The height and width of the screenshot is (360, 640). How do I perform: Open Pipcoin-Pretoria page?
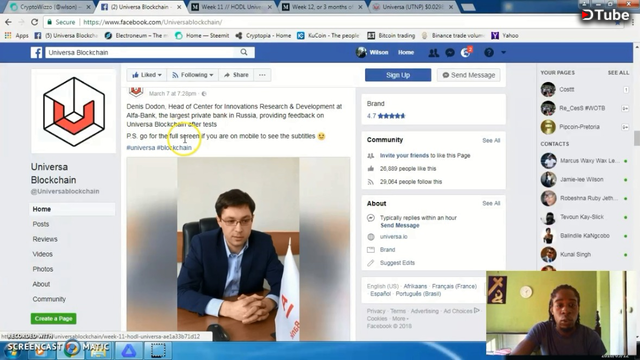[x=584, y=127]
